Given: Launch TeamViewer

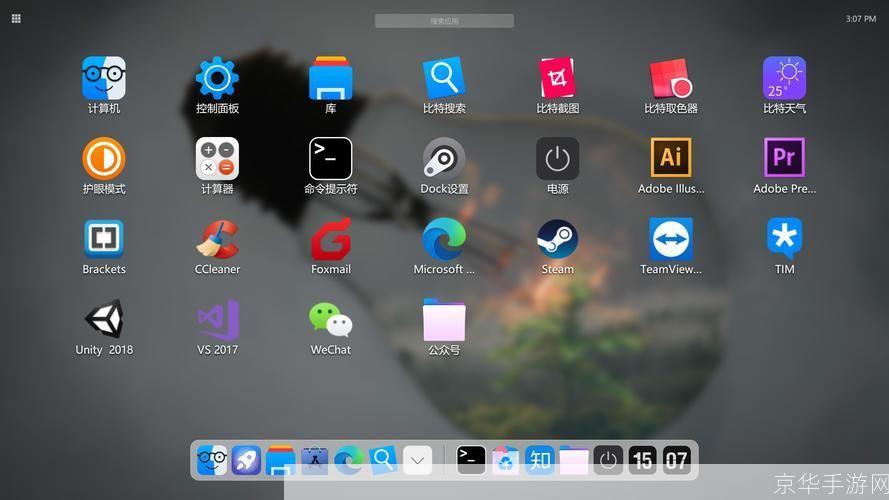Looking at the screenshot, I should click(671, 239).
